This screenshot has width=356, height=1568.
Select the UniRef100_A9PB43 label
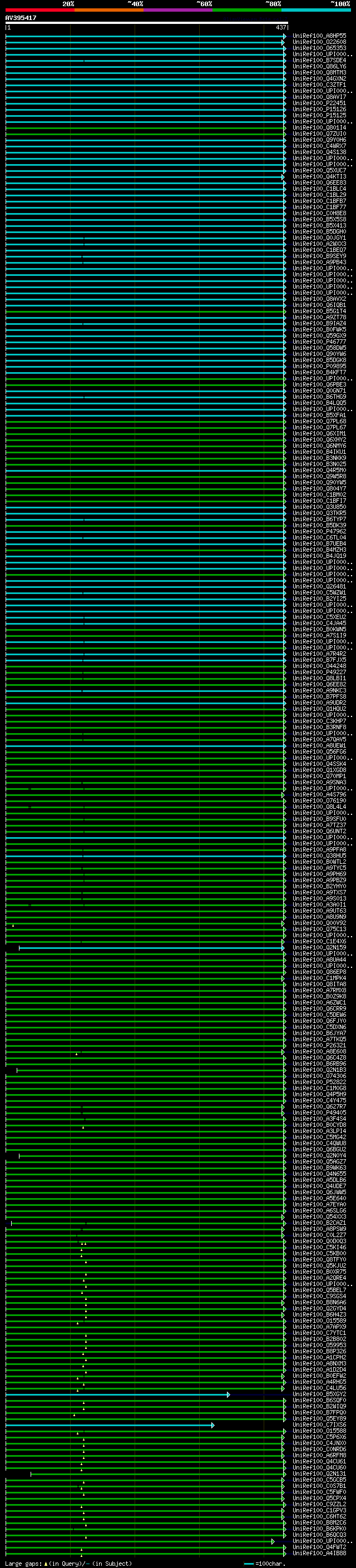pyautogui.click(x=319, y=263)
